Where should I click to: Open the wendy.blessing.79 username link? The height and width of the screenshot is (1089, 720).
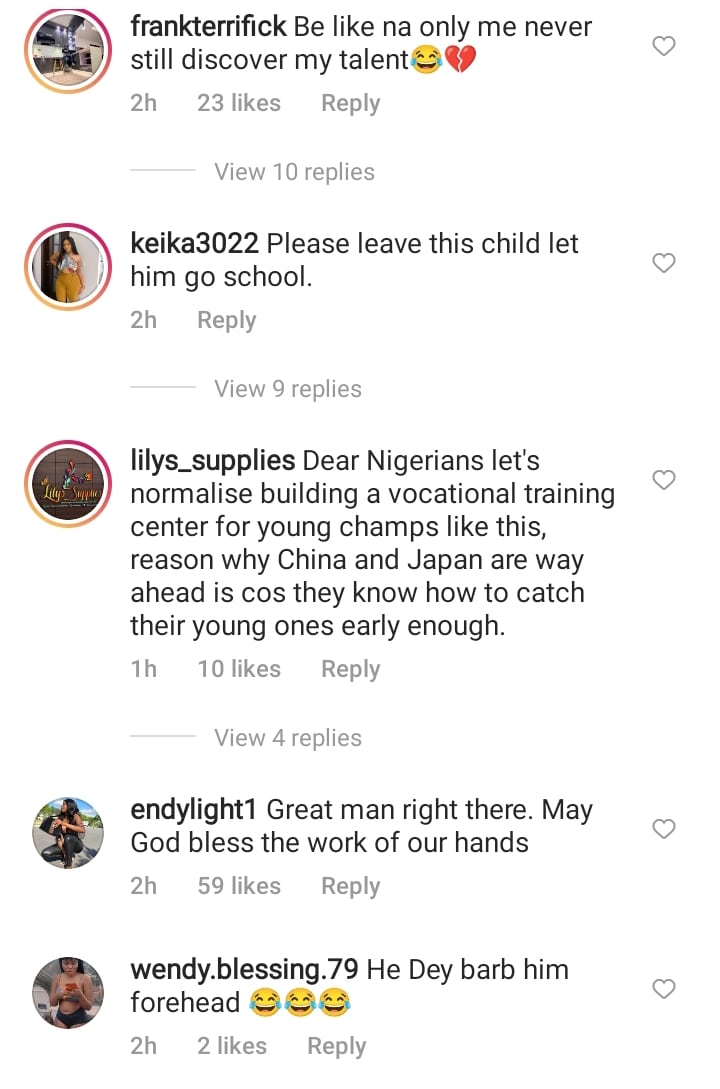(245, 970)
